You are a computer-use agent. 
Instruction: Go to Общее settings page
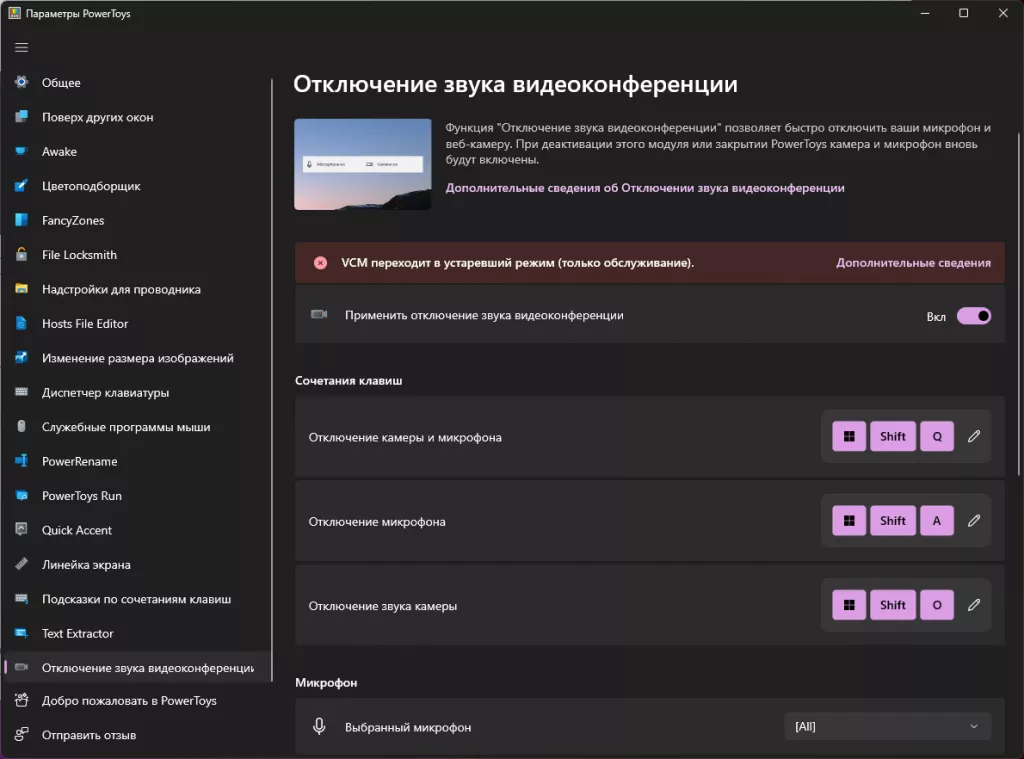136,82
